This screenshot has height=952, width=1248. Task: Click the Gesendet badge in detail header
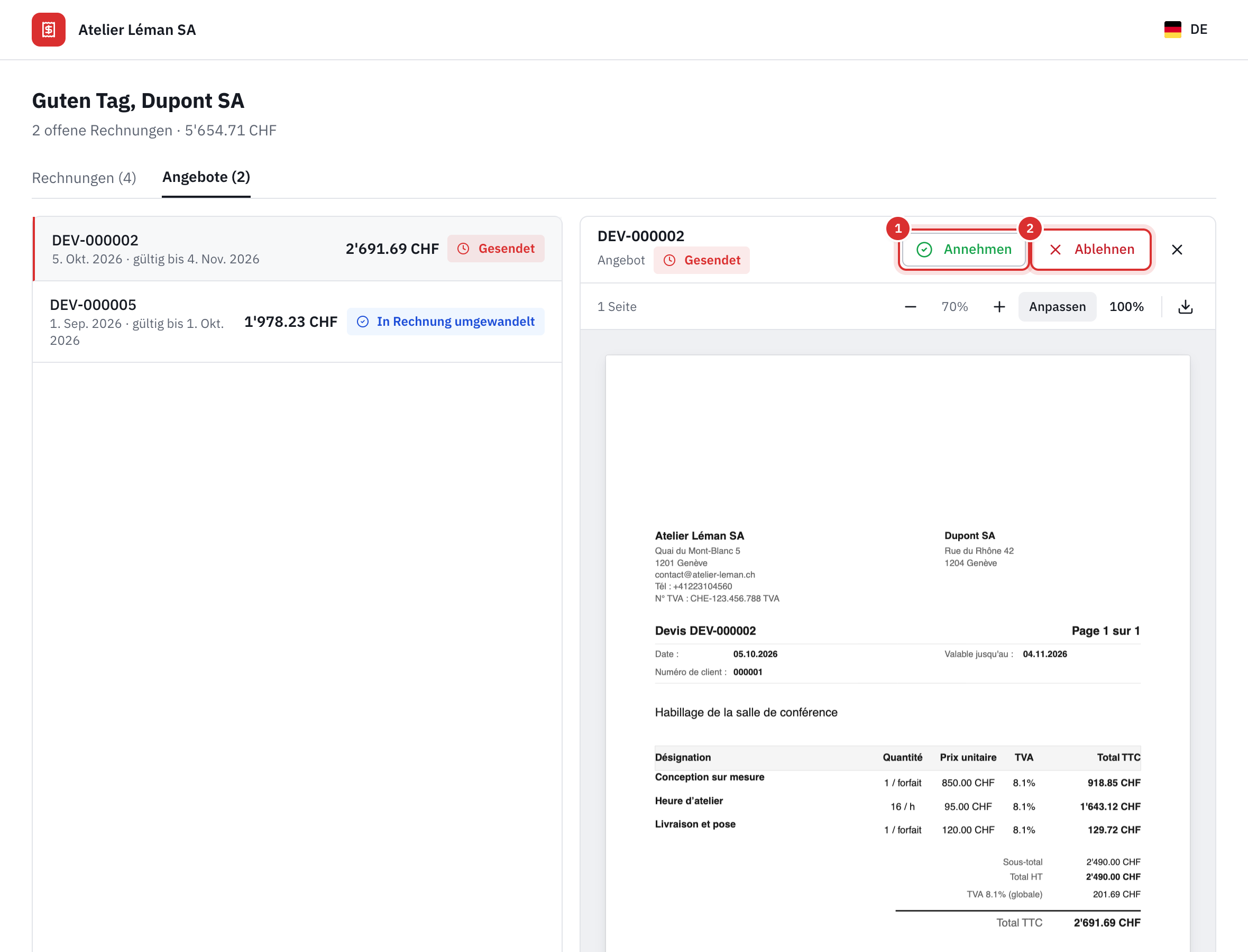[702, 260]
